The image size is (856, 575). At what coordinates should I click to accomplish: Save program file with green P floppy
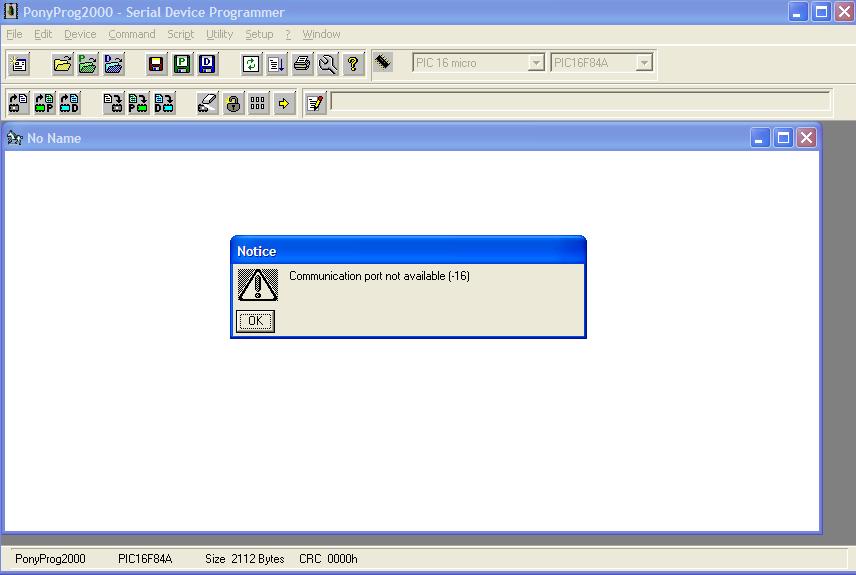(x=182, y=64)
